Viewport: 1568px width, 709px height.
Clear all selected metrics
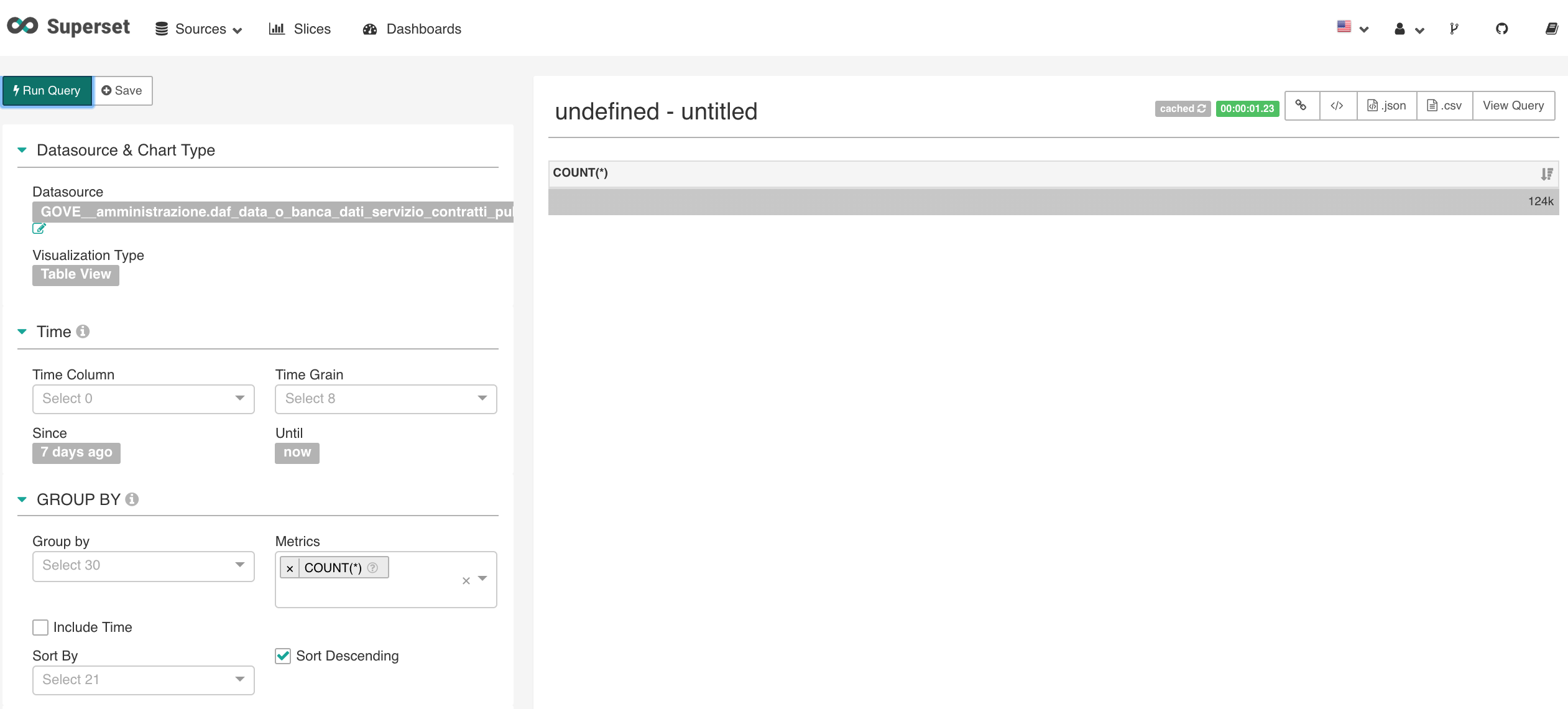466,581
